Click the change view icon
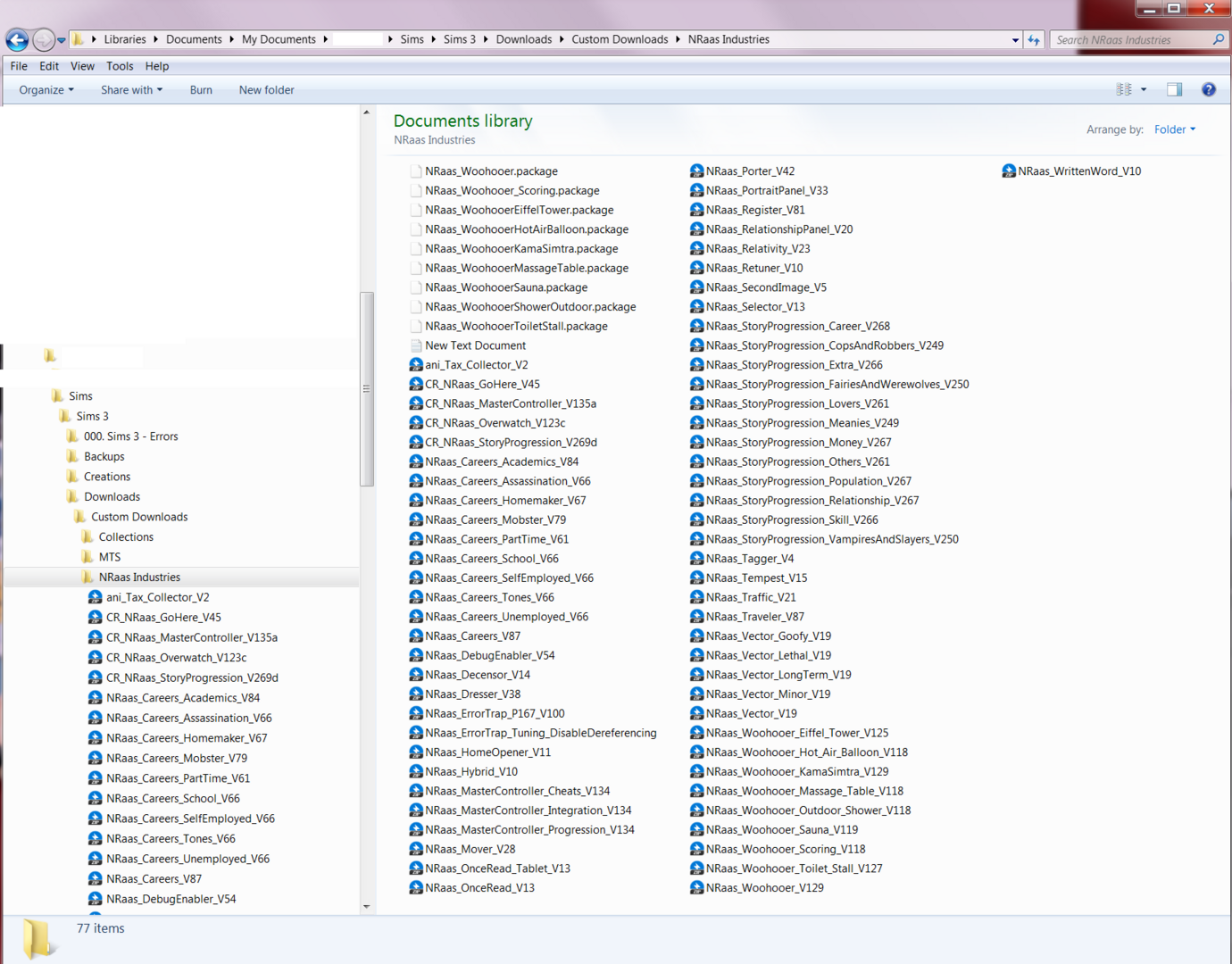Image resolution: width=1232 pixels, height=964 pixels. (x=1124, y=89)
